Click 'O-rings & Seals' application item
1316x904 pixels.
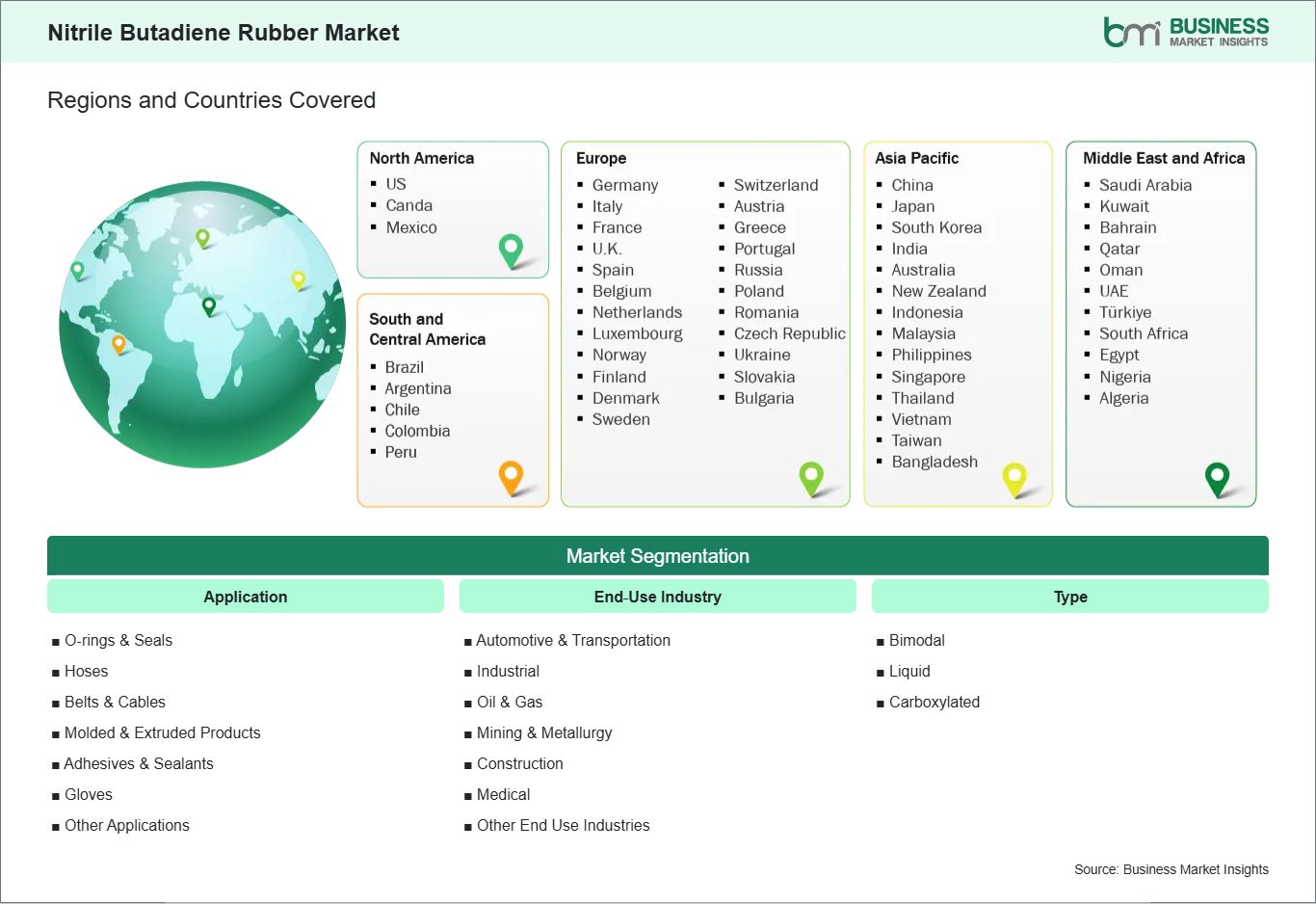(118, 640)
